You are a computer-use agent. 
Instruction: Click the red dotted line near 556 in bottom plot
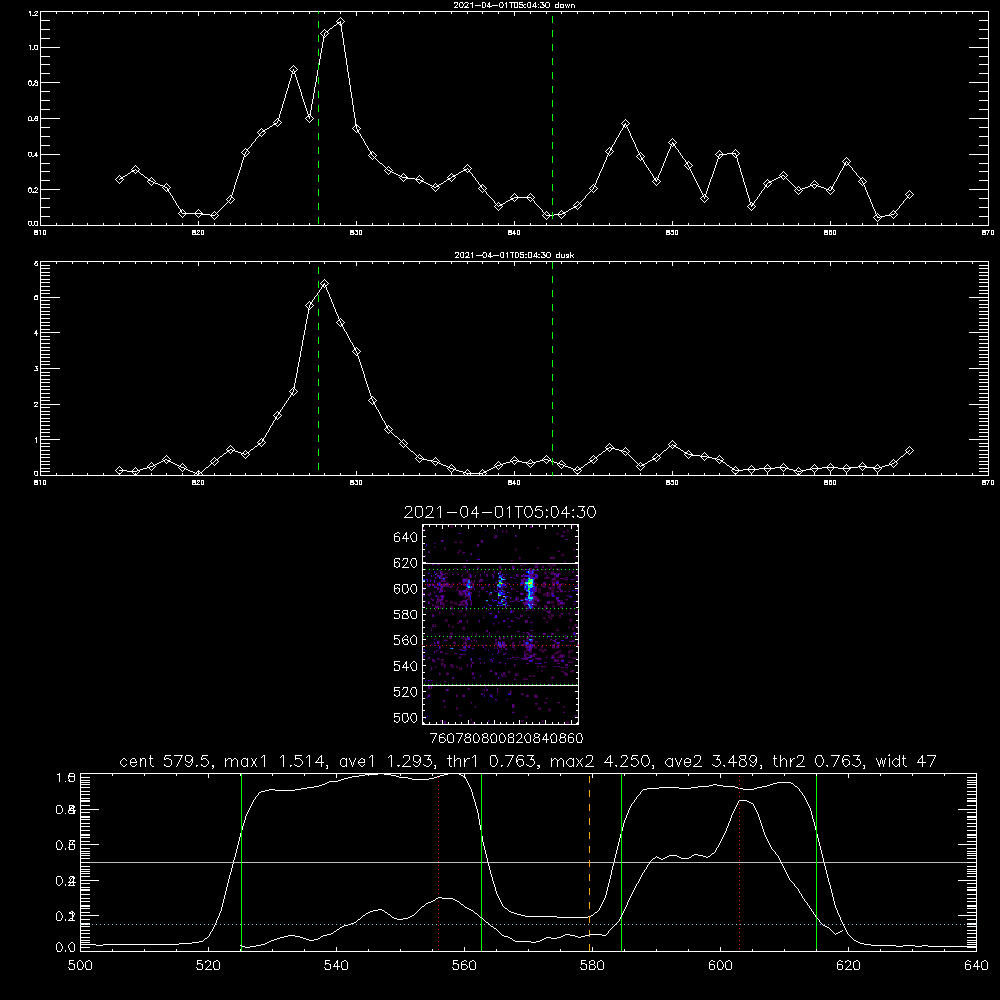[439, 862]
